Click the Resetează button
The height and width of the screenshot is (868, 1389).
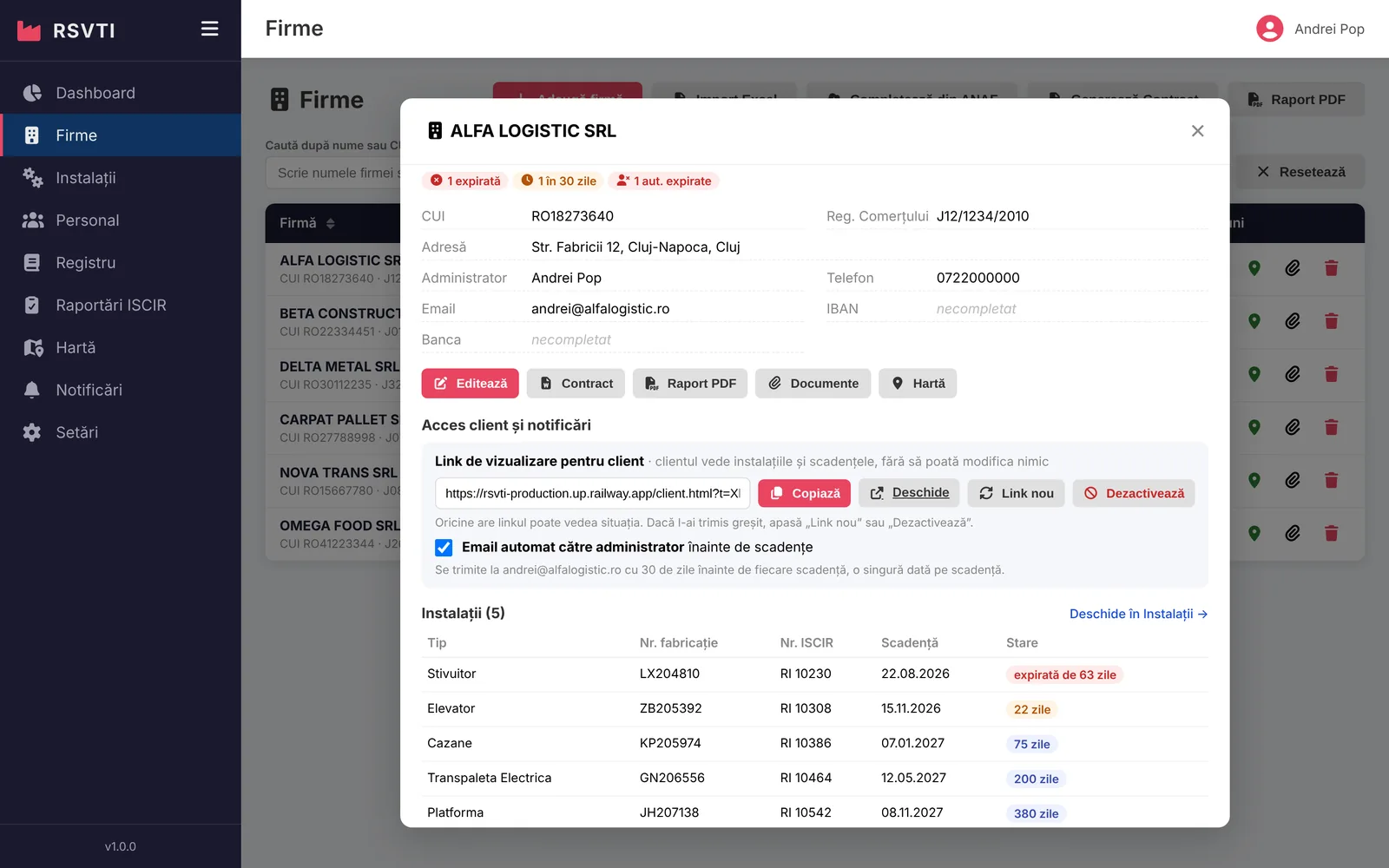click(1301, 172)
